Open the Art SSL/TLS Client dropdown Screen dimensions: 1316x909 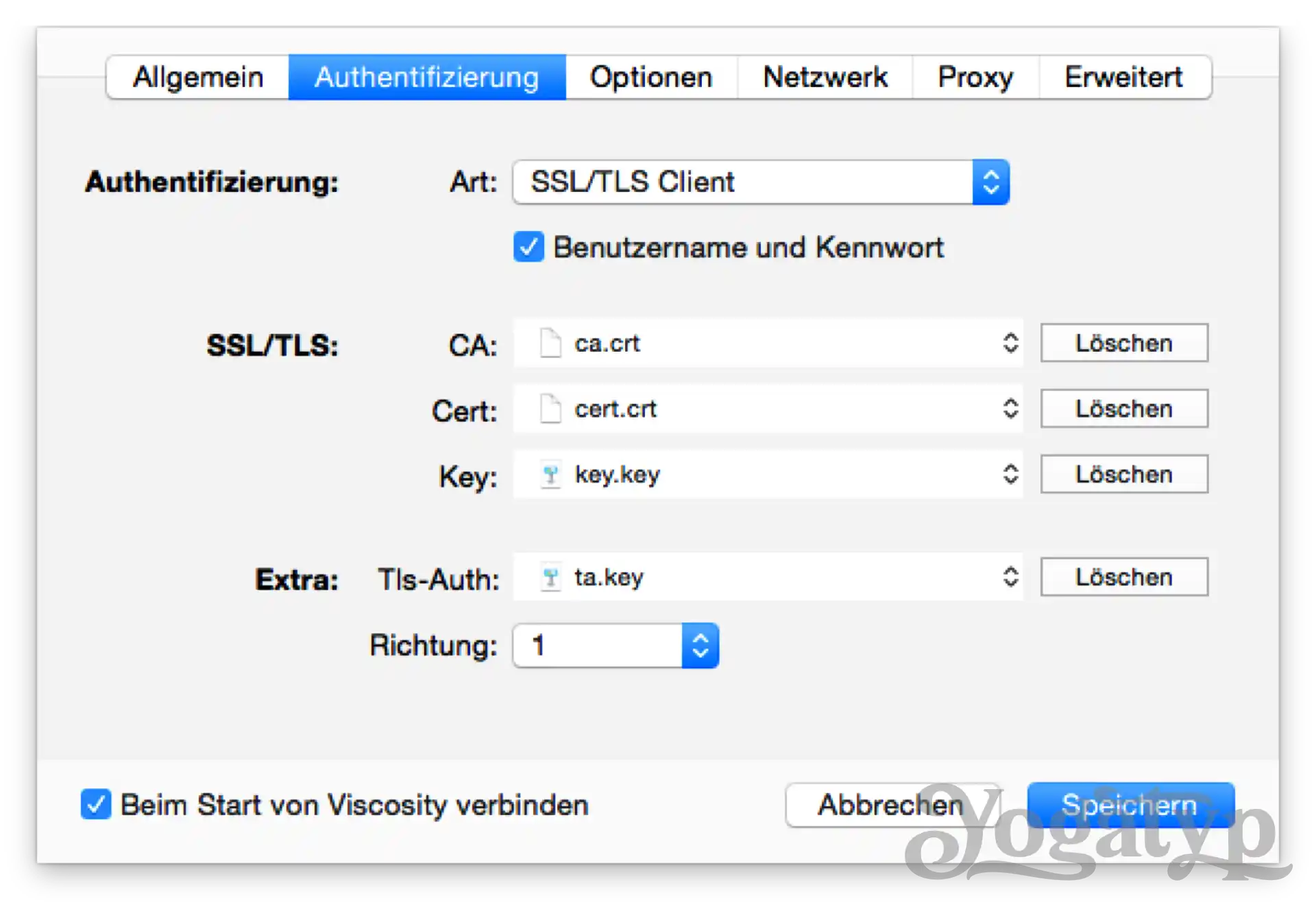pos(761,182)
